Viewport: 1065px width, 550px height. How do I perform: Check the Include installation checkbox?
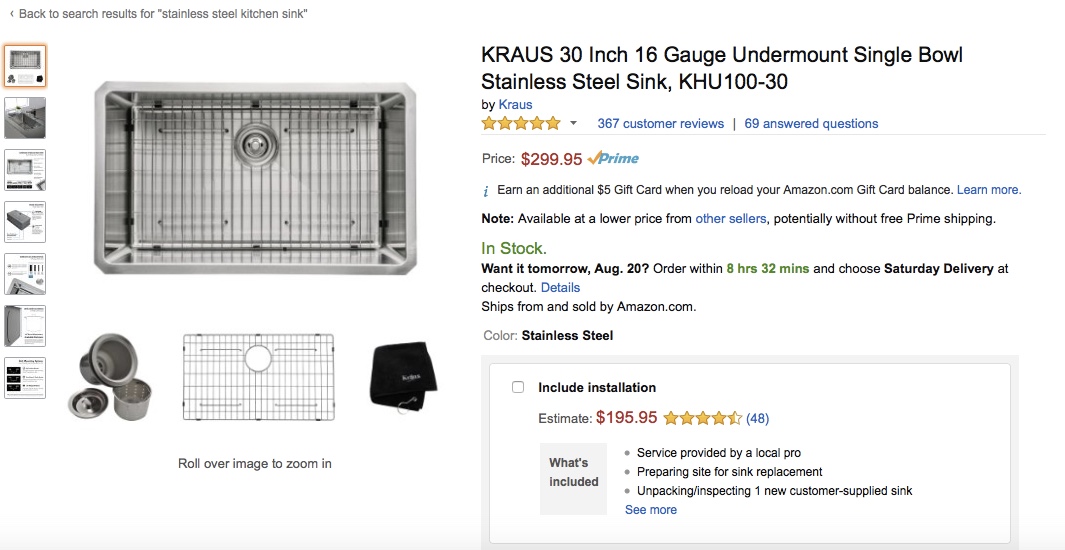tap(518, 387)
